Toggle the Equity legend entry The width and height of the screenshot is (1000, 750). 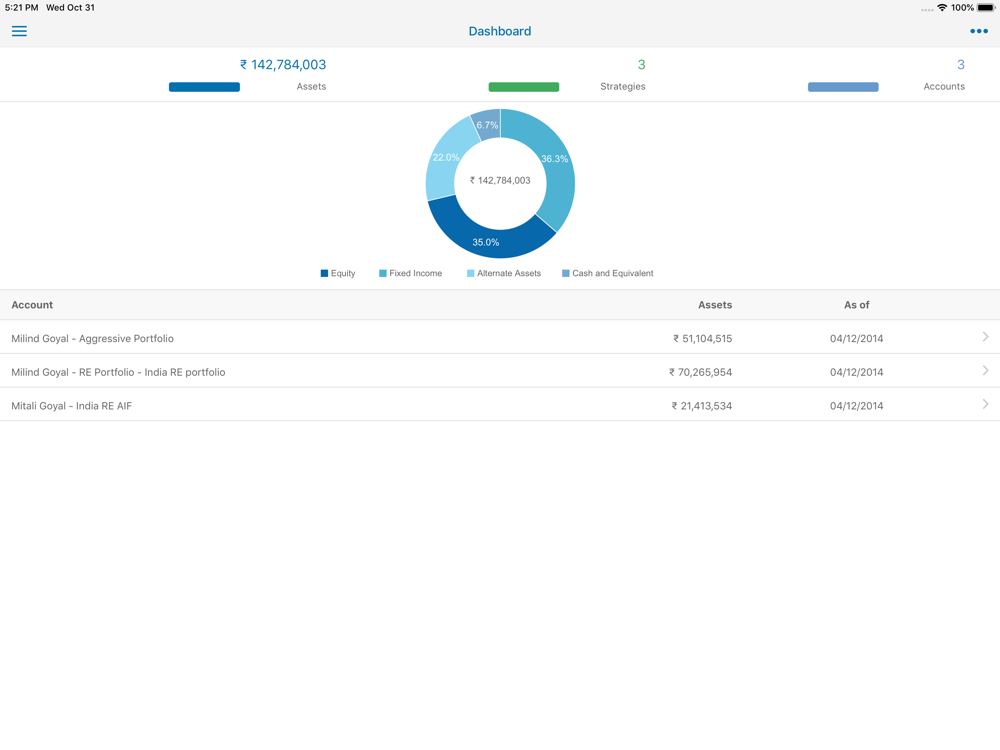tap(338, 273)
